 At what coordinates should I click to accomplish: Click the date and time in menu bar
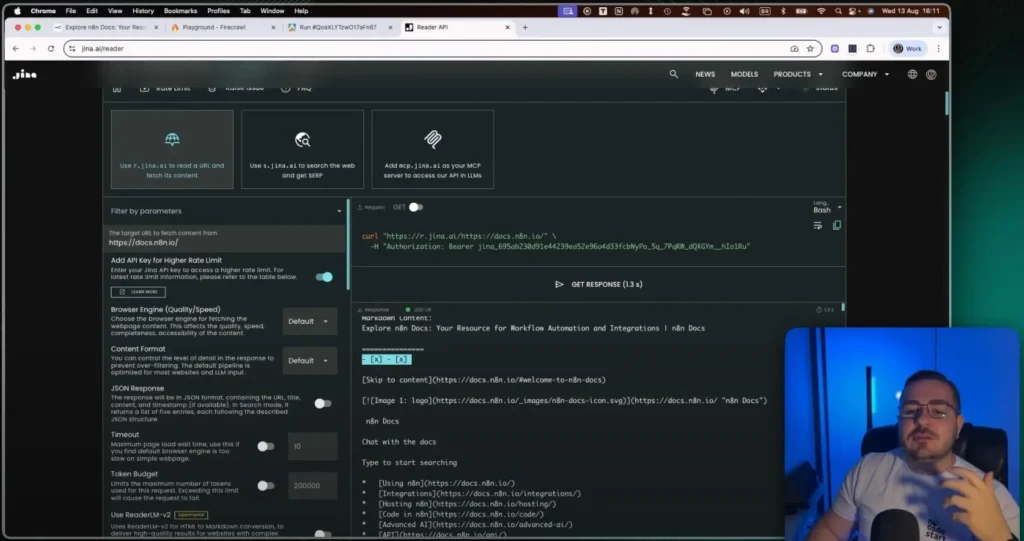(x=910, y=11)
